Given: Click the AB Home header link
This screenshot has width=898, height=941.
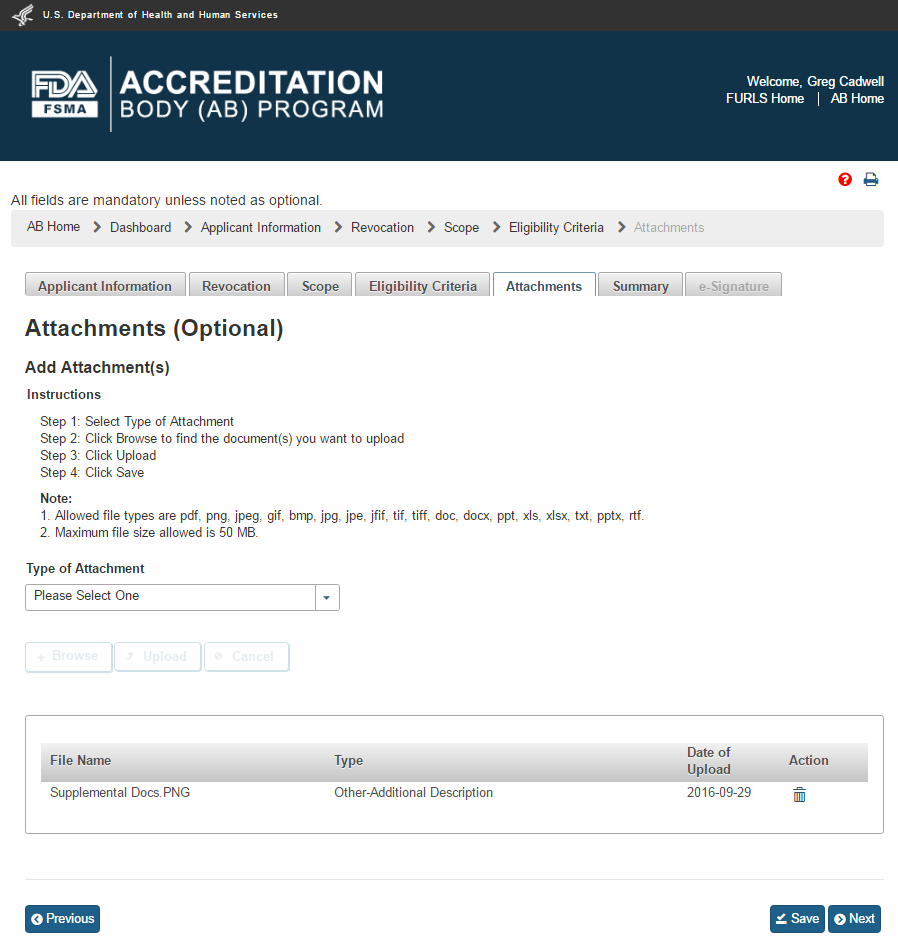Looking at the screenshot, I should 857,99.
